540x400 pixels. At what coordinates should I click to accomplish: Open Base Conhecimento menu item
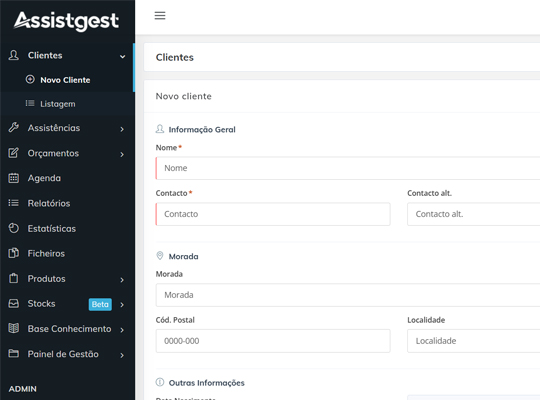[x=67, y=329]
